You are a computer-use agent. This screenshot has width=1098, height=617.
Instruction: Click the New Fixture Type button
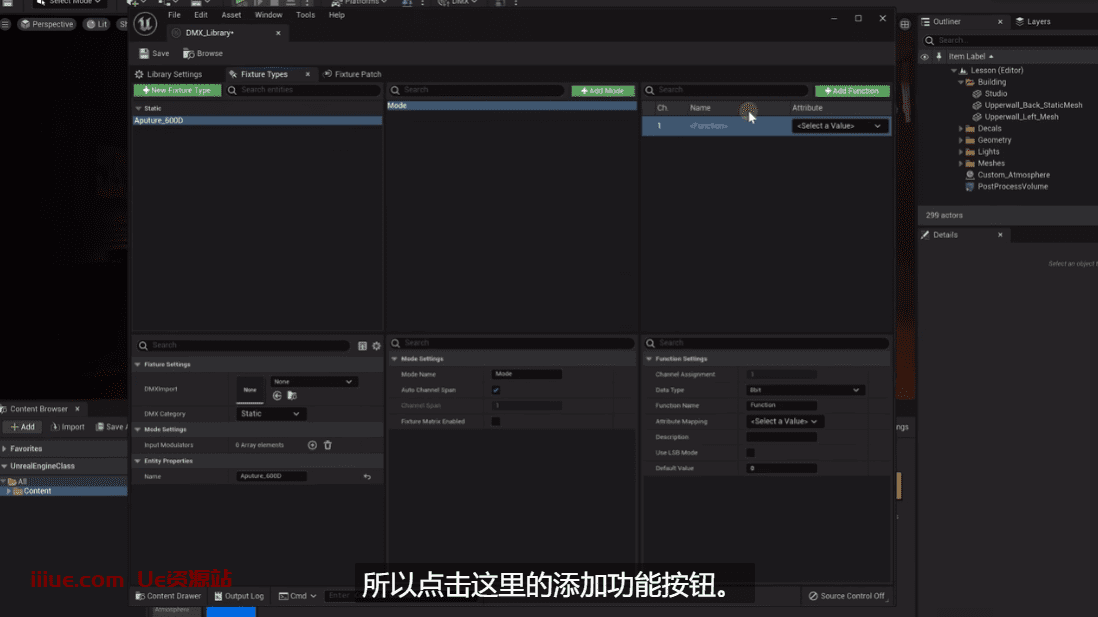(177, 91)
